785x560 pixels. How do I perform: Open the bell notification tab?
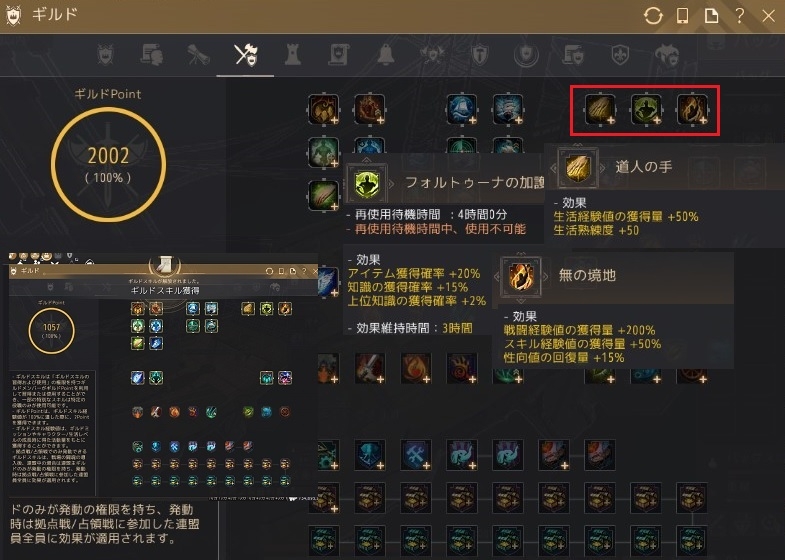click(x=386, y=55)
